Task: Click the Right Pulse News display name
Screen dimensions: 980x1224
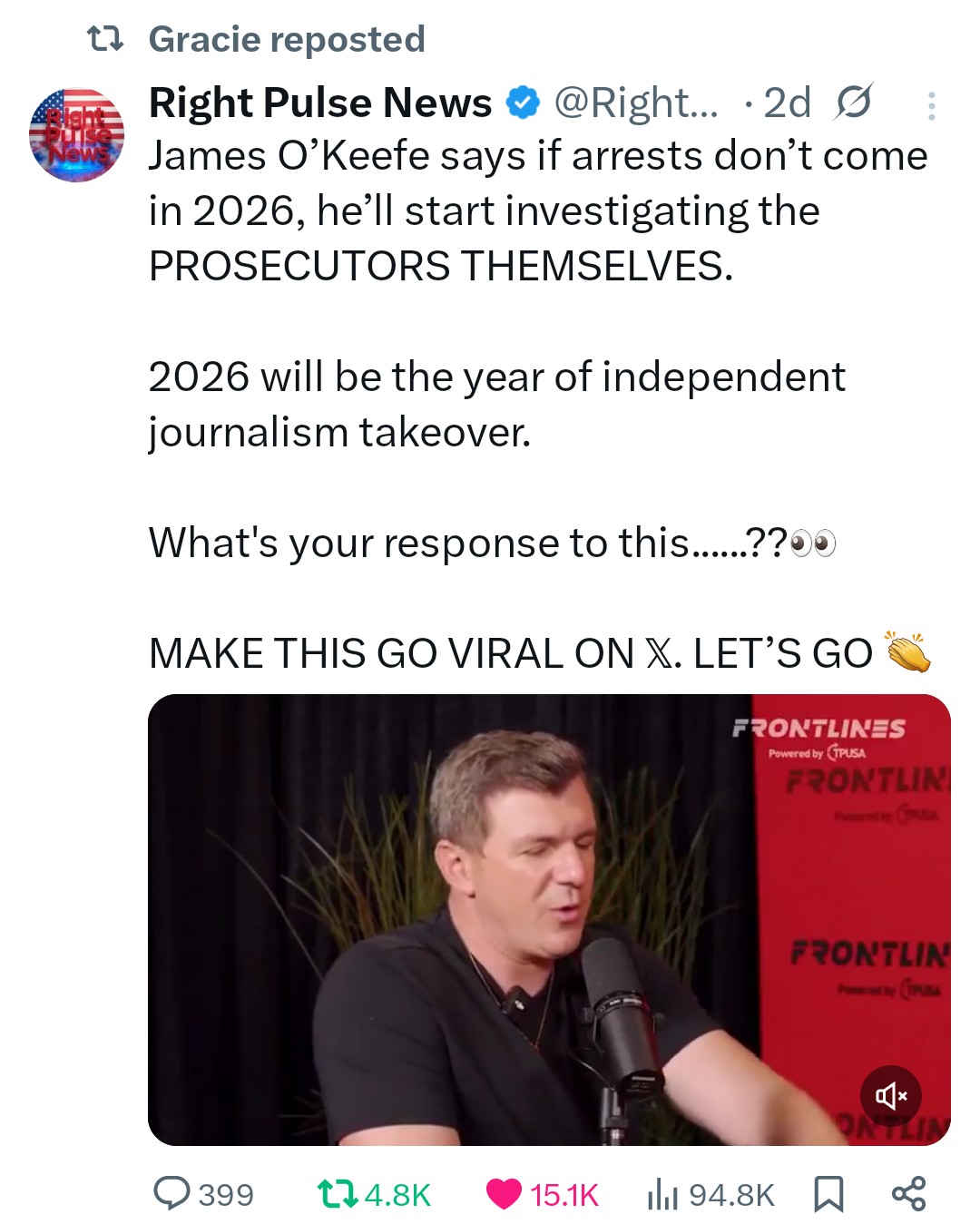Action: [319, 103]
